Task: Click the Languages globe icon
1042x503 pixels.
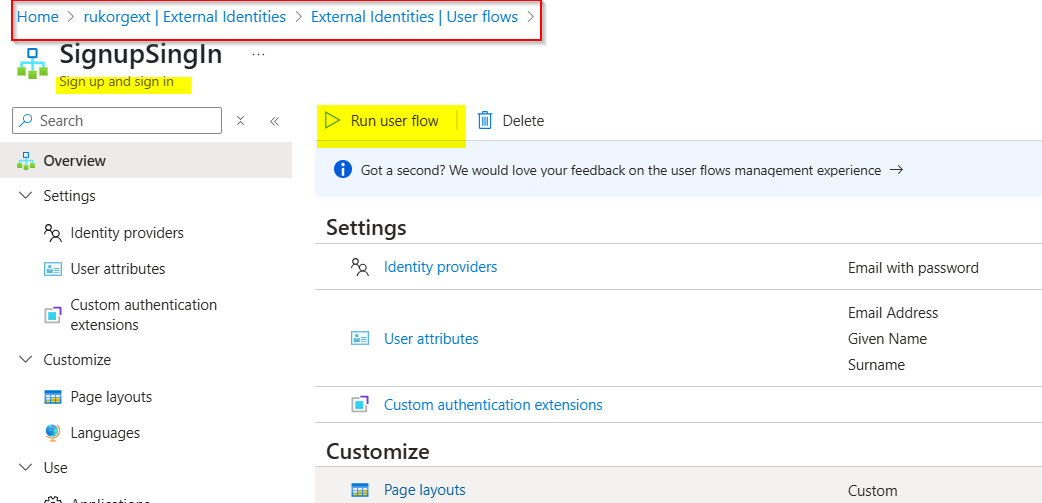Action: [52, 433]
